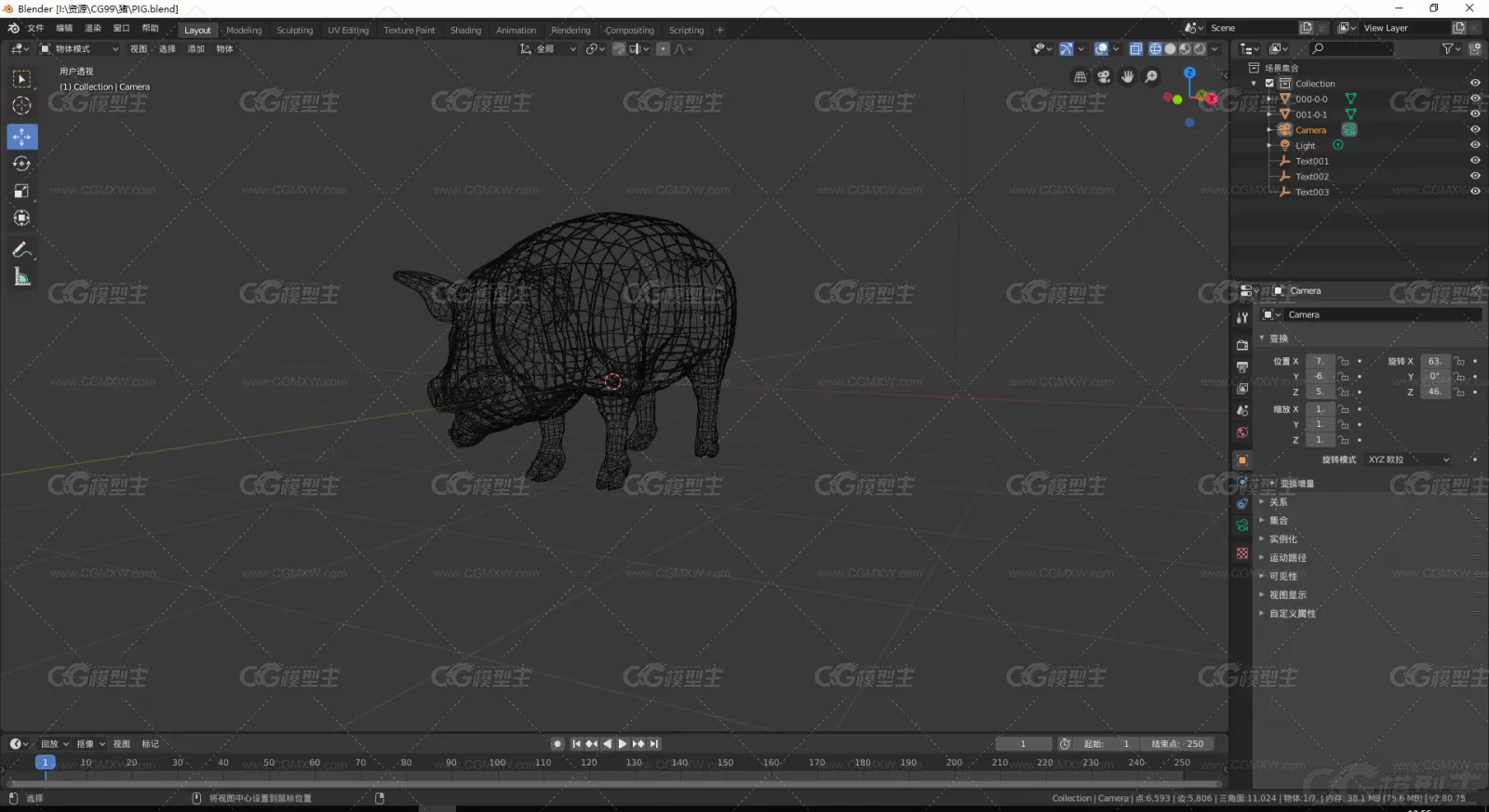Image resolution: width=1489 pixels, height=812 pixels.
Task: Switch to the Sculpting workspace tab
Action: pyautogui.click(x=295, y=31)
